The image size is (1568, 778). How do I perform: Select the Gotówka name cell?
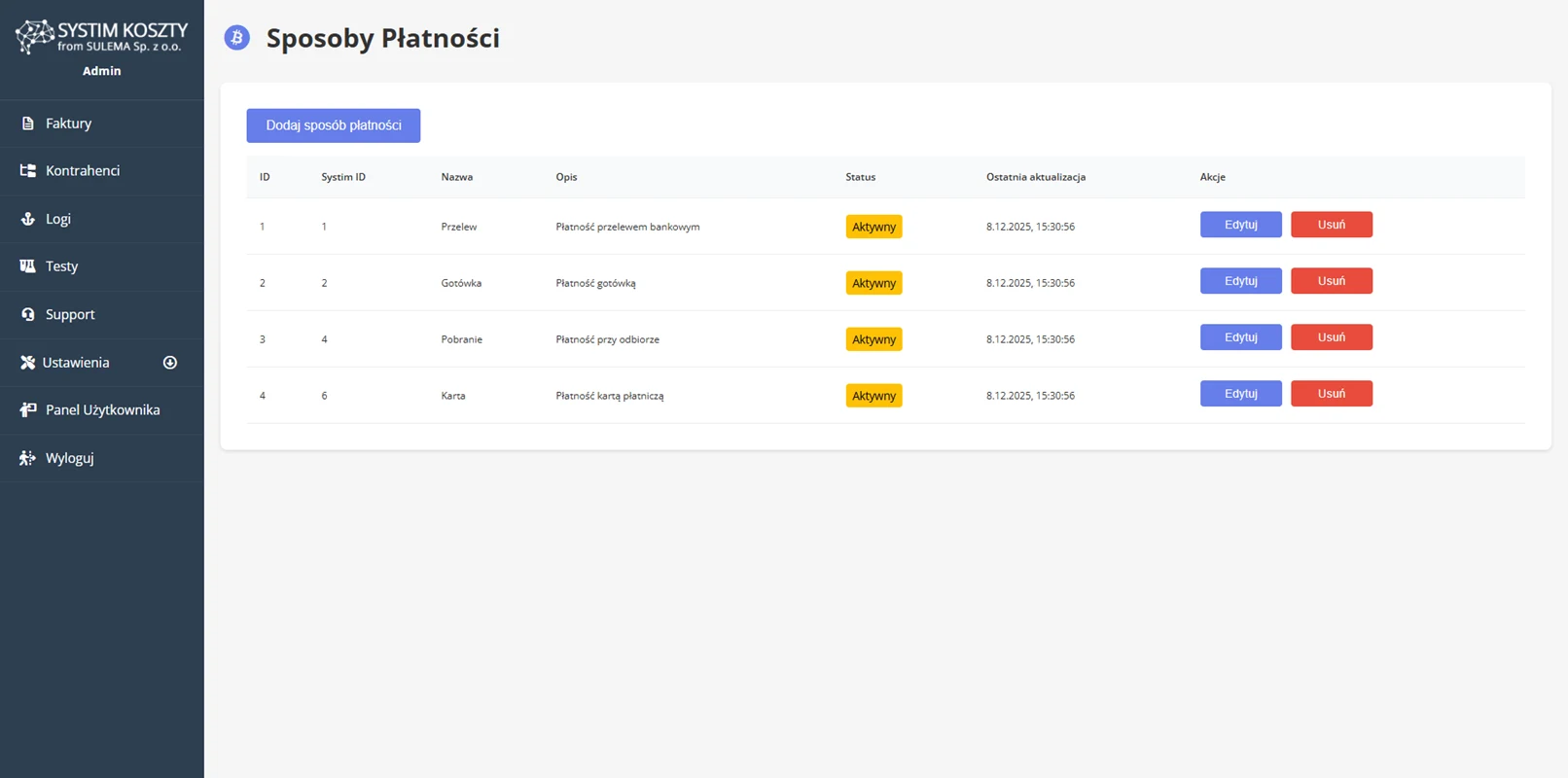coord(461,283)
